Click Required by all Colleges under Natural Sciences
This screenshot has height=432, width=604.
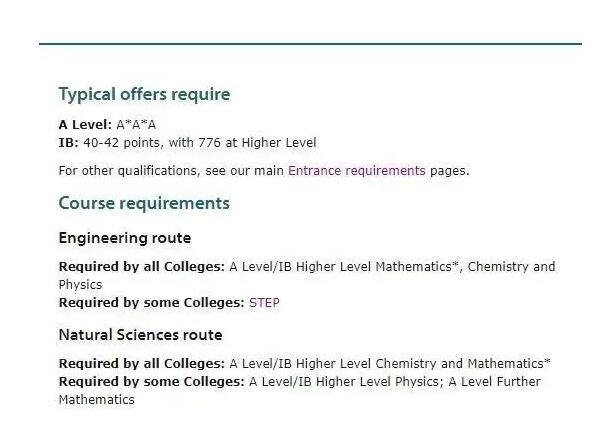pyautogui.click(x=141, y=363)
